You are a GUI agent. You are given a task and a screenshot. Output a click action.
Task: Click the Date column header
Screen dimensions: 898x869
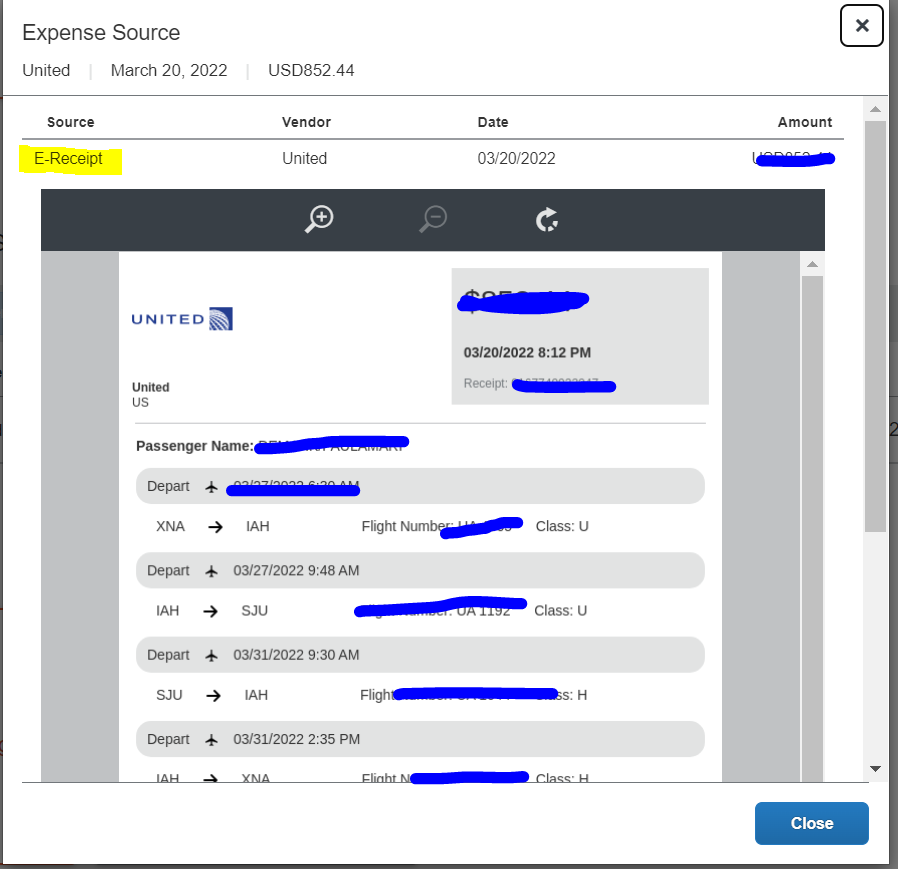[x=493, y=122]
